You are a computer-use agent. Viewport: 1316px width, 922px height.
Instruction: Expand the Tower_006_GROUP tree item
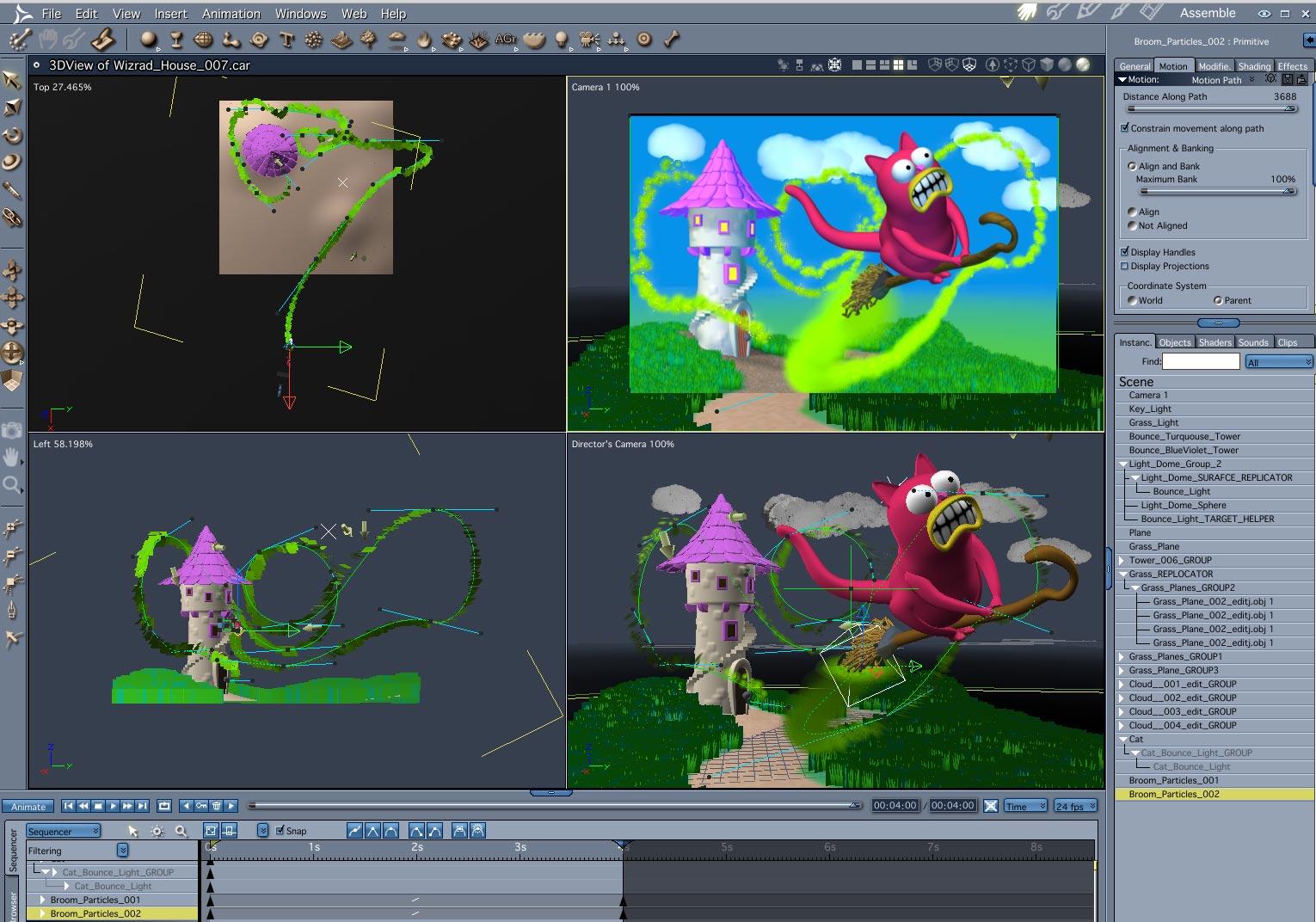coord(1122,560)
